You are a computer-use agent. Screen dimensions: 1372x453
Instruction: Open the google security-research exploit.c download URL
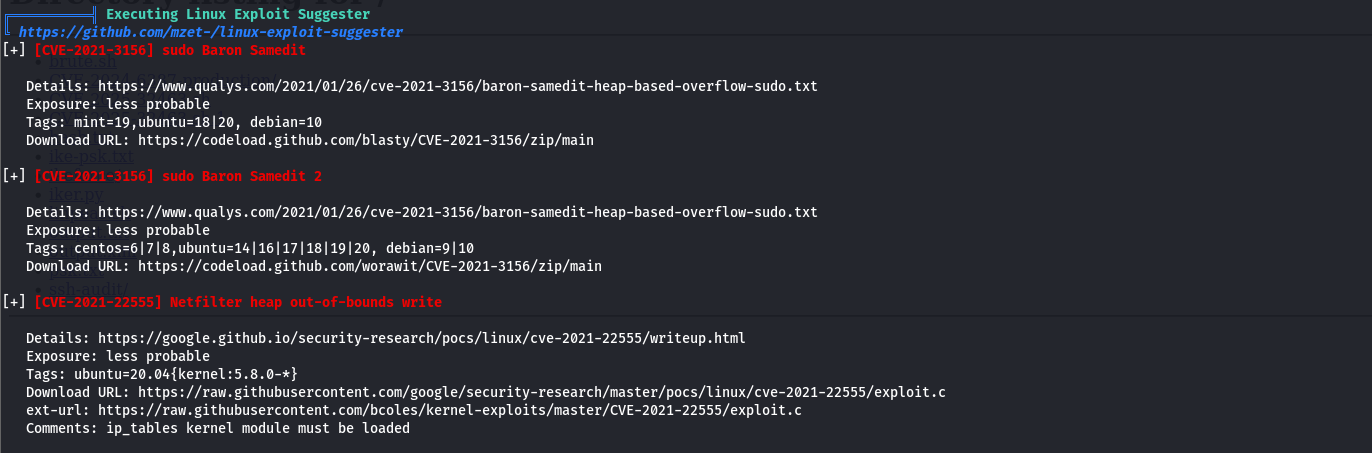click(541, 392)
